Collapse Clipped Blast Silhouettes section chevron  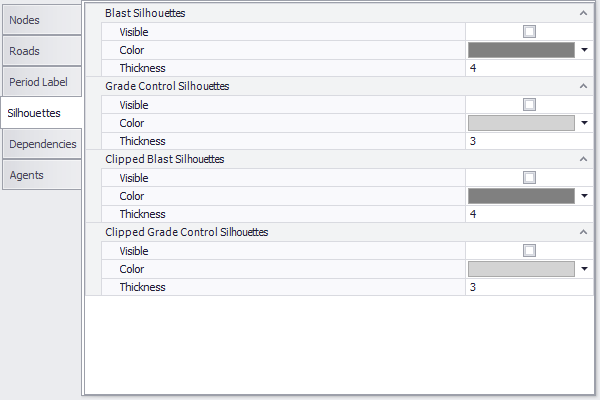(x=582, y=159)
